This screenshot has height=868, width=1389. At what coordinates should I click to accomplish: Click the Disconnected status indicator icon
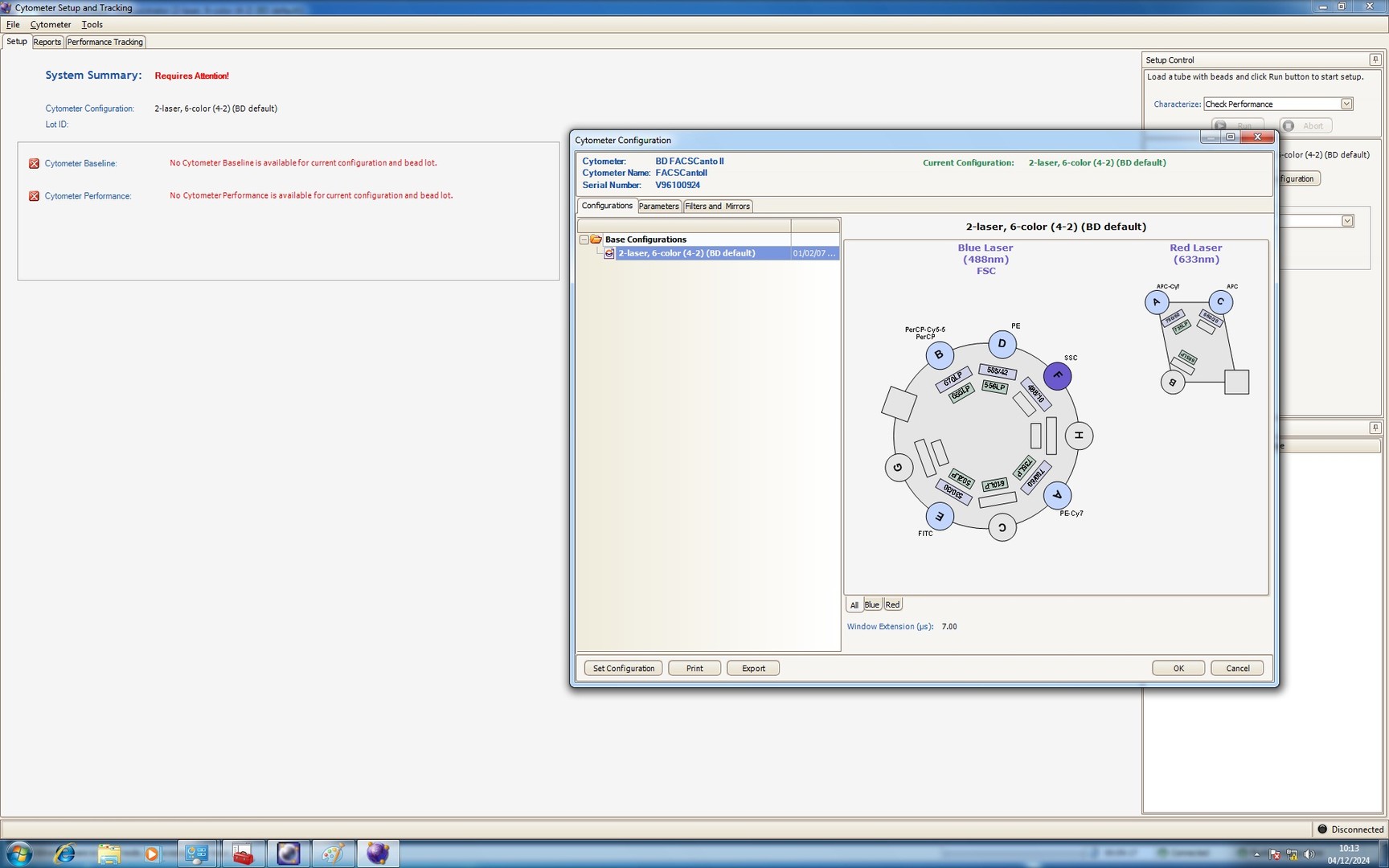pyautogui.click(x=1322, y=829)
